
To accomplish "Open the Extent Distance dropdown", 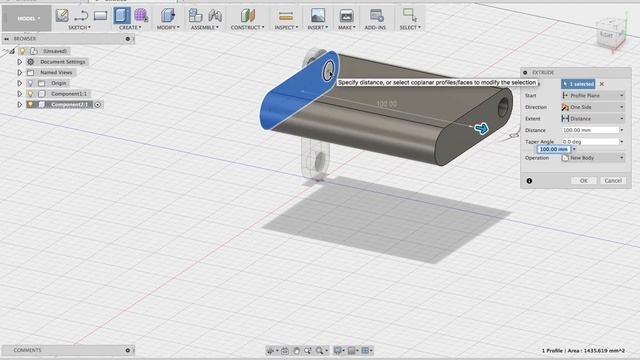I will tap(593, 118).
